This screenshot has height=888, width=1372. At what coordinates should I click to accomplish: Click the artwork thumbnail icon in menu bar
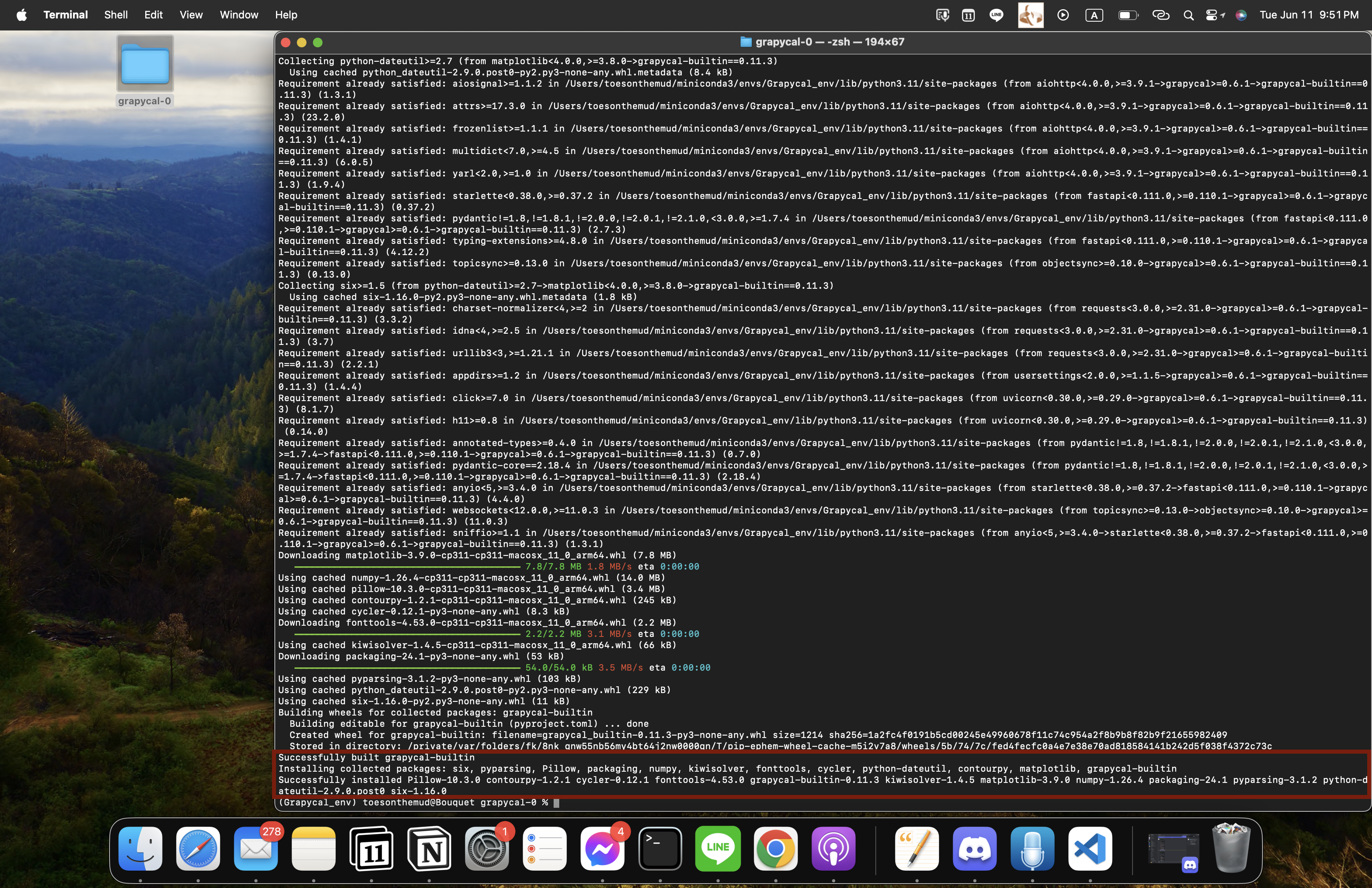click(1031, 15)
